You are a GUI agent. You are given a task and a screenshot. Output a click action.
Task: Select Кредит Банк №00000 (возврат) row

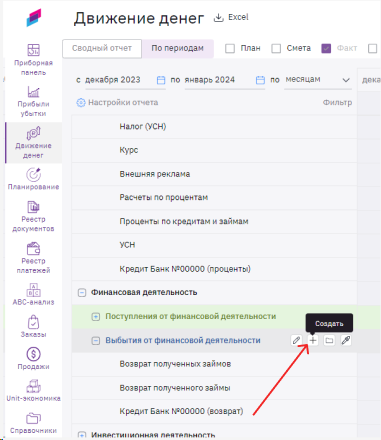[x=214, y=411]
